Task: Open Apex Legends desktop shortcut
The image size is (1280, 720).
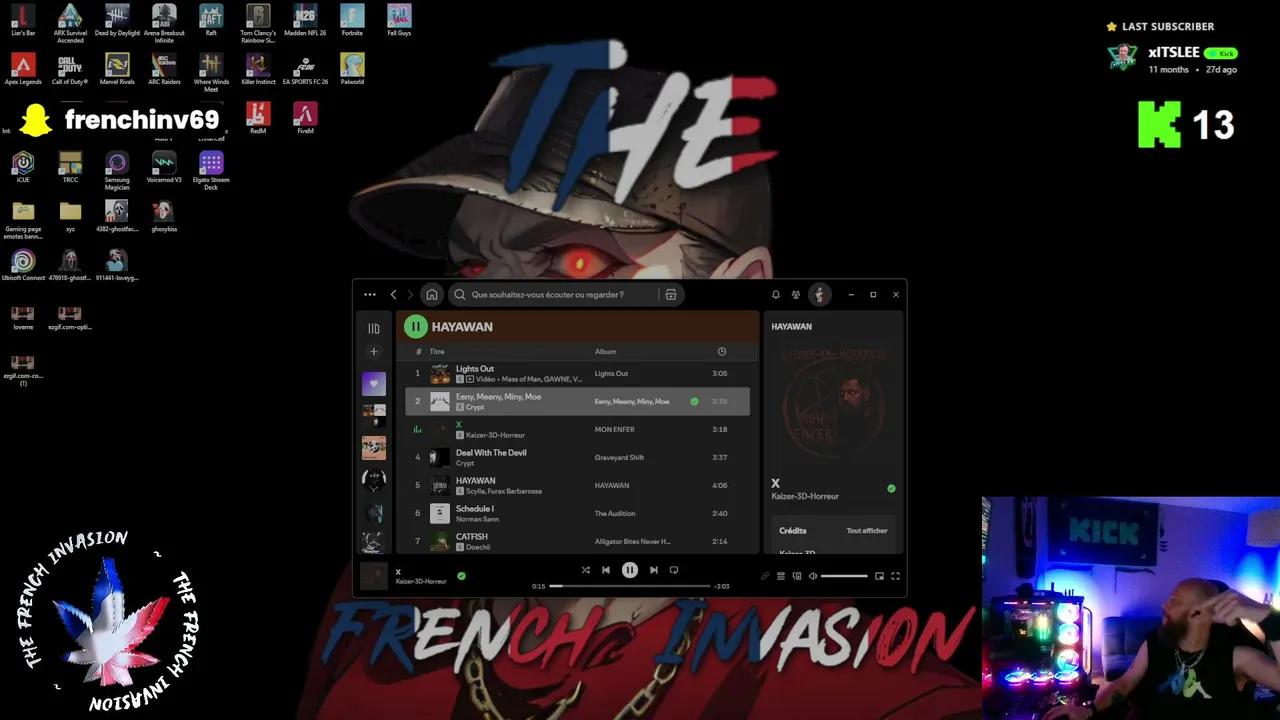Action: pos(23,69)
